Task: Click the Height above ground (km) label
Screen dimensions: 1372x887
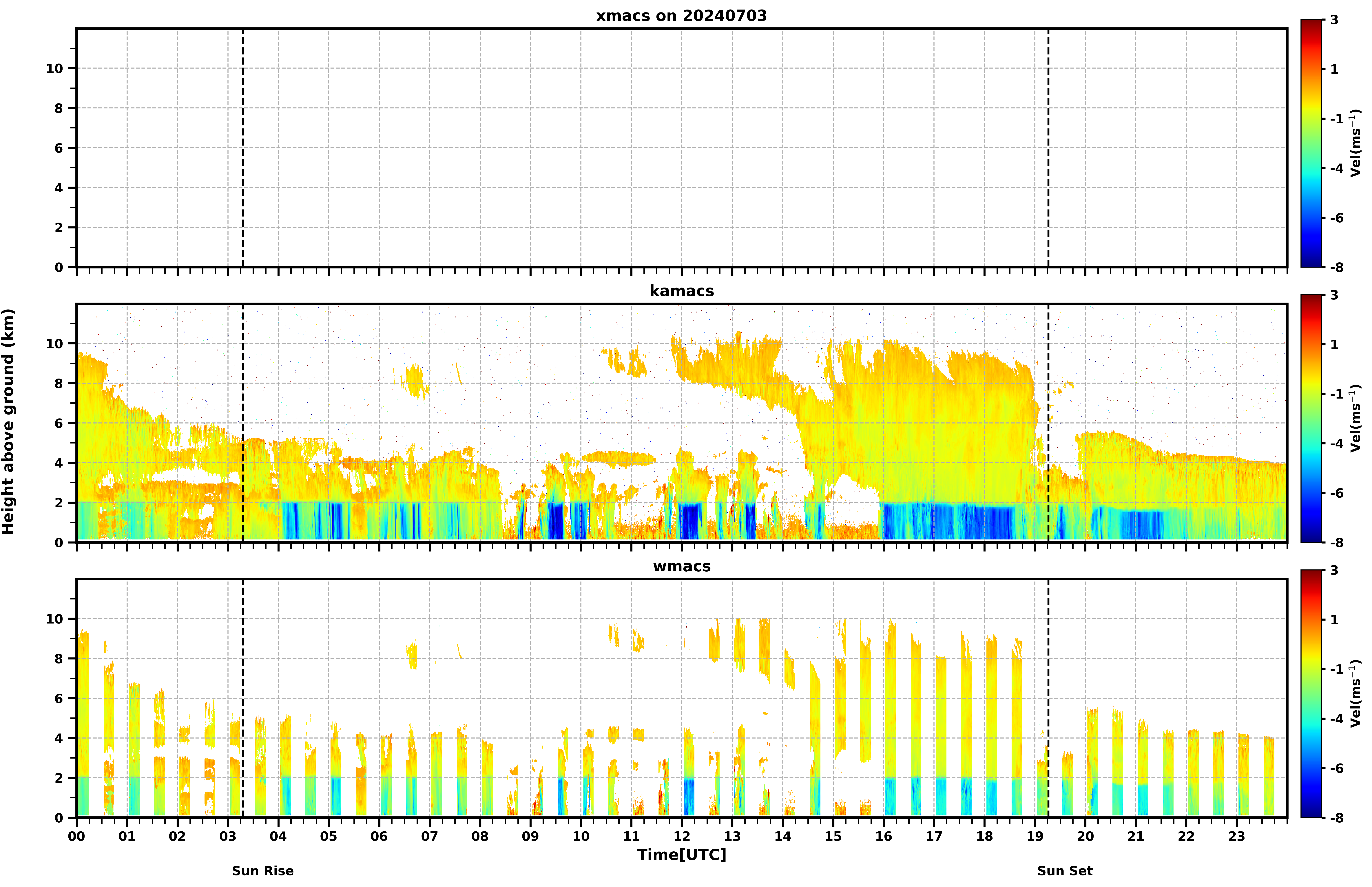Action: [x=8, y=422]
